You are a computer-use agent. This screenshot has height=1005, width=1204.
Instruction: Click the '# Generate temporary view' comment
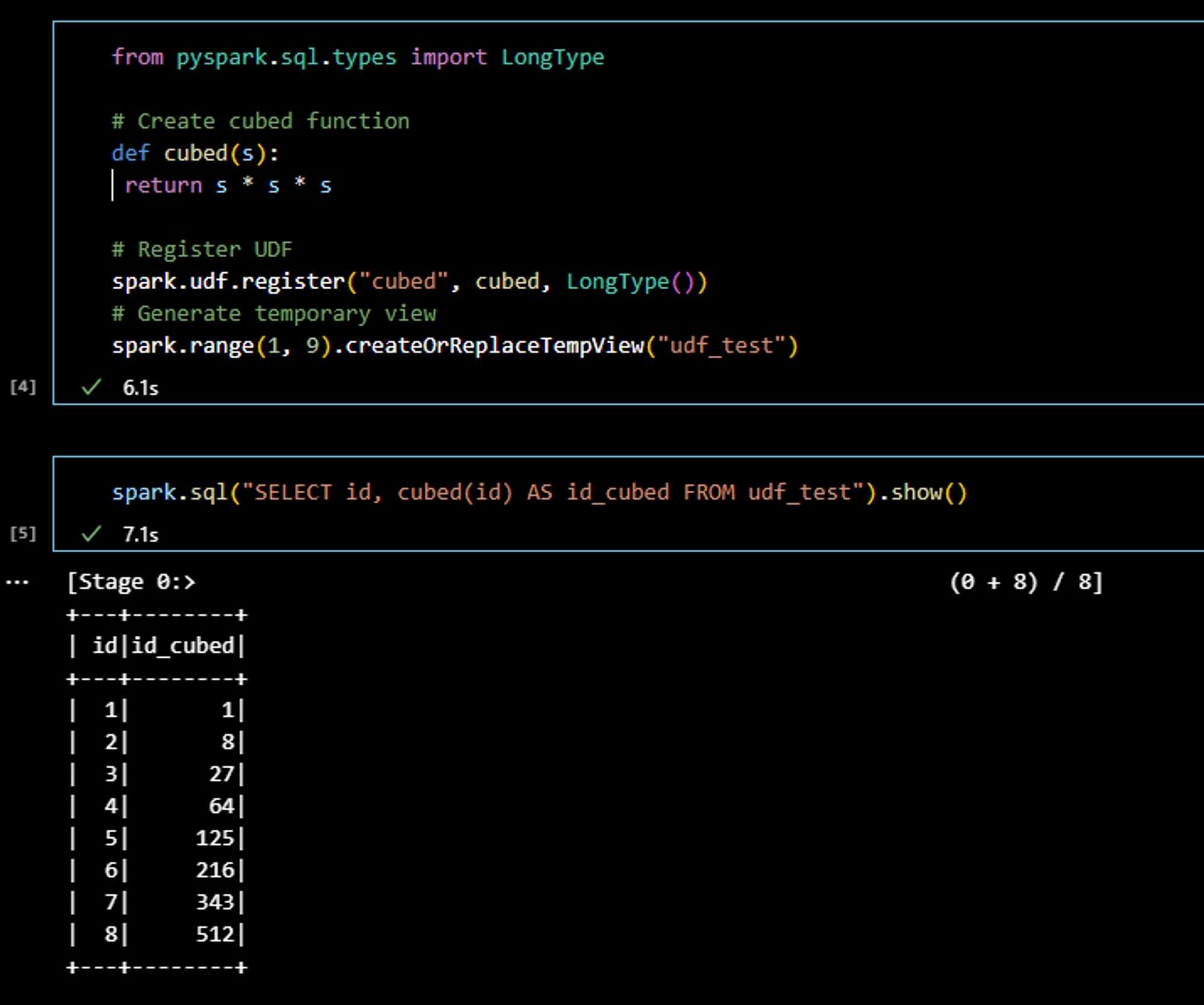(x=274, y=314)
